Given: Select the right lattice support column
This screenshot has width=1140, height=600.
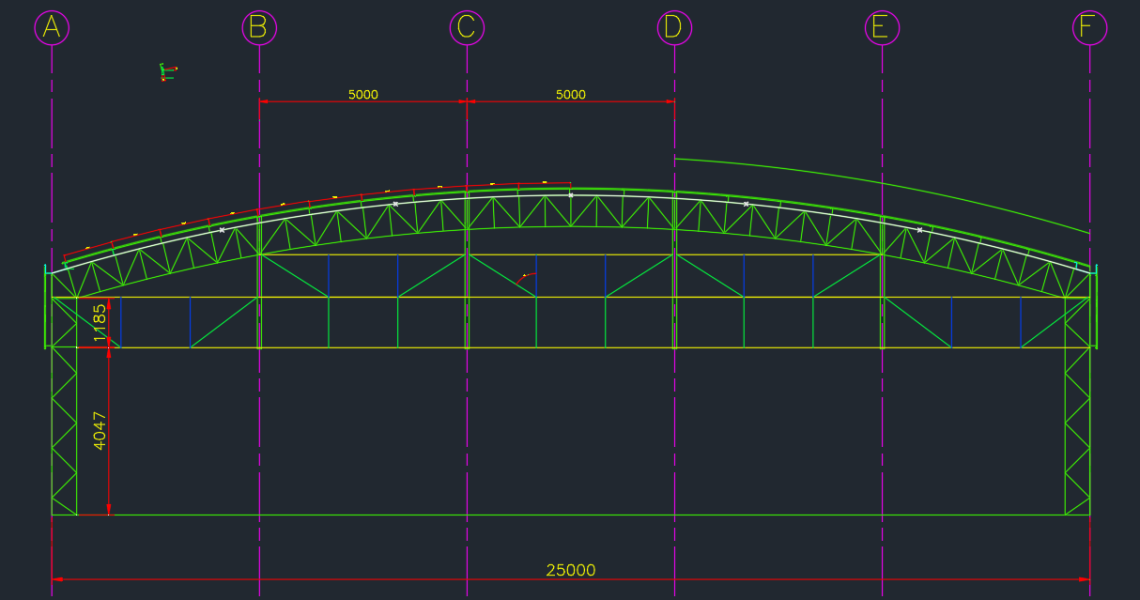Looking at the screenshot, I should point(1077,430).
